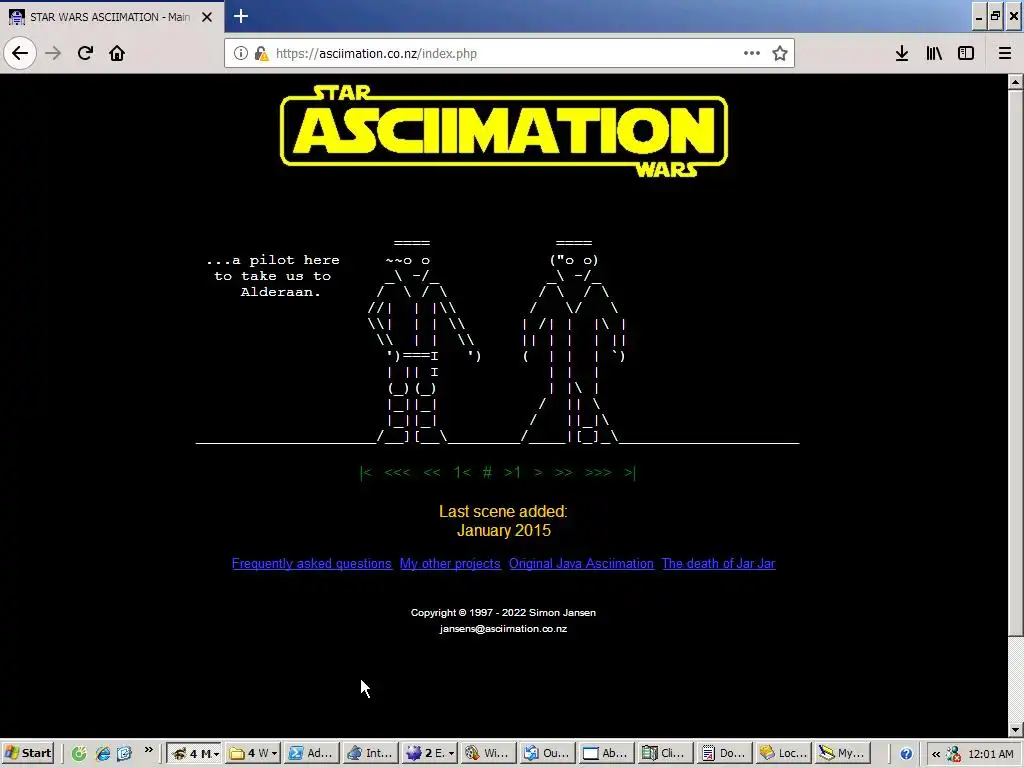This screenshot has width=1024, height=768.
Task: Launch the Internet Explorer quick launch icon
Action: pos(103,754)
